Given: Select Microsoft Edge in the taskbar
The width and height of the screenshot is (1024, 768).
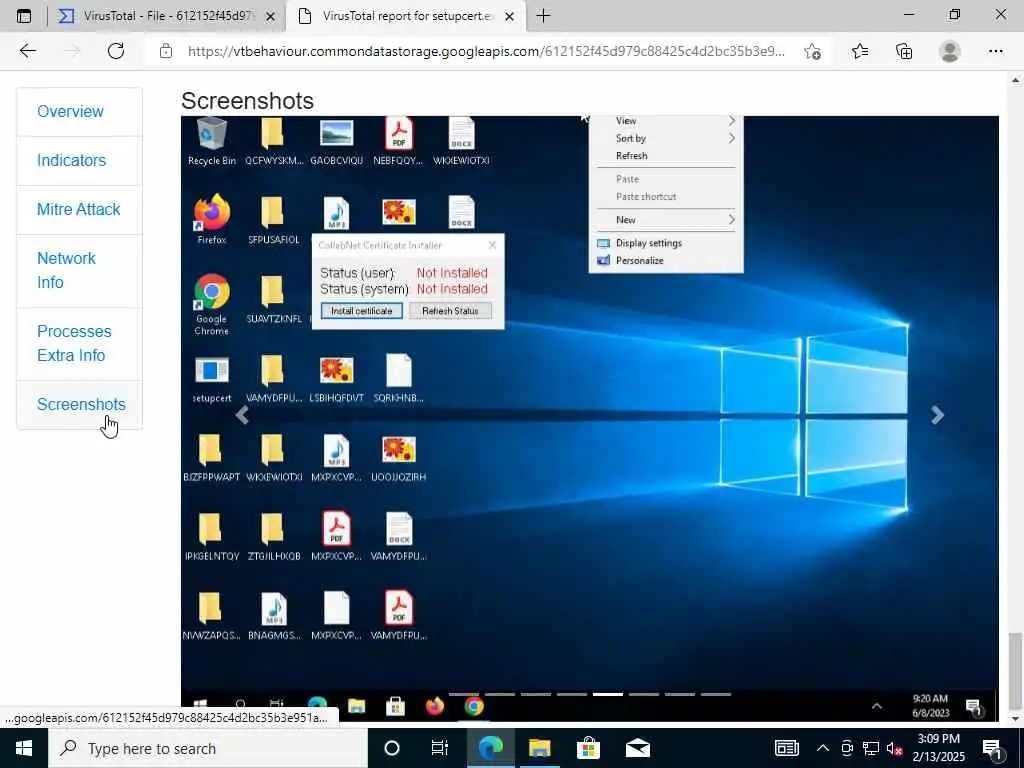Looking at the screenshot, I should click(490, 748).
